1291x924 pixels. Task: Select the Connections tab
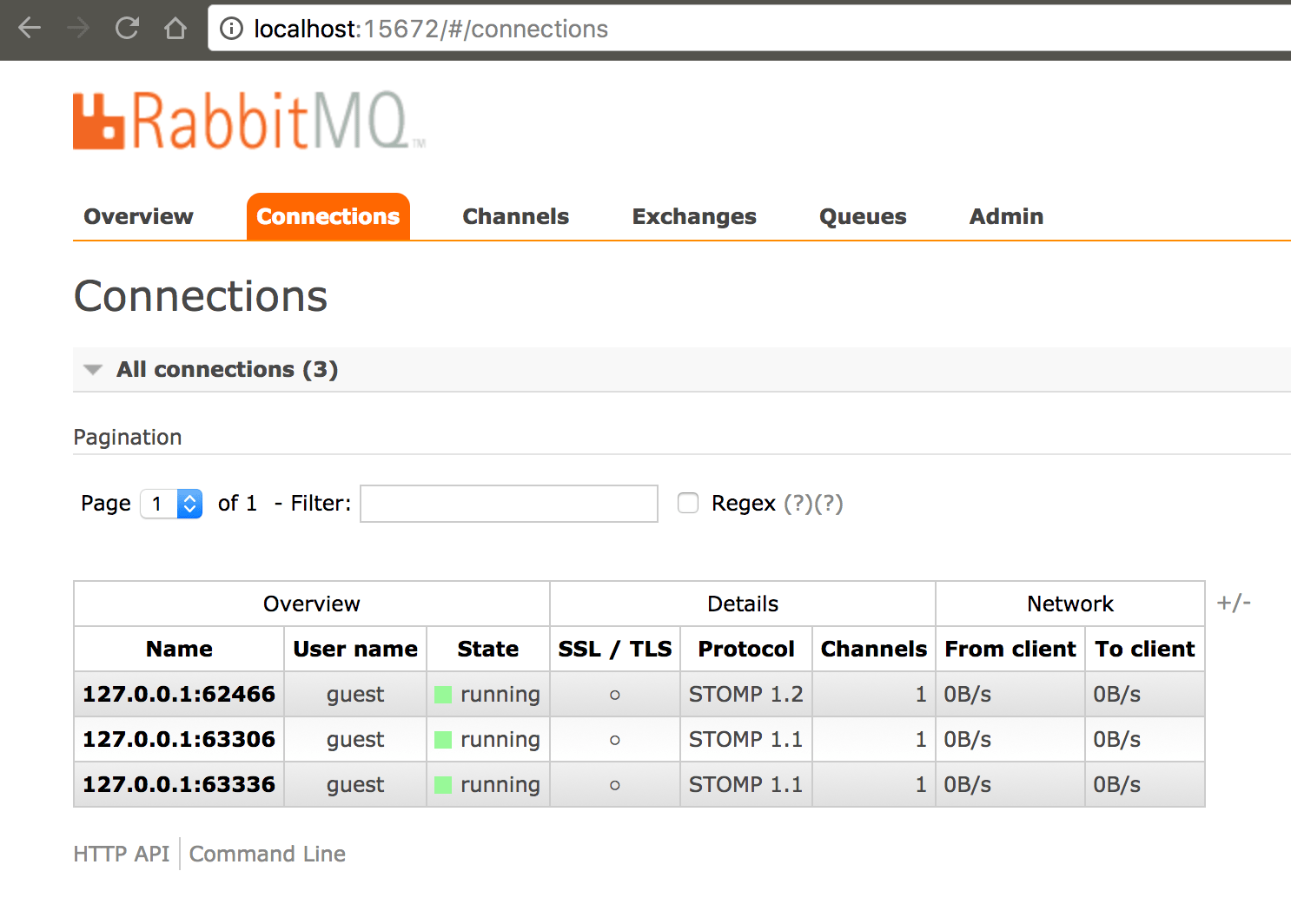click(328, 216)
